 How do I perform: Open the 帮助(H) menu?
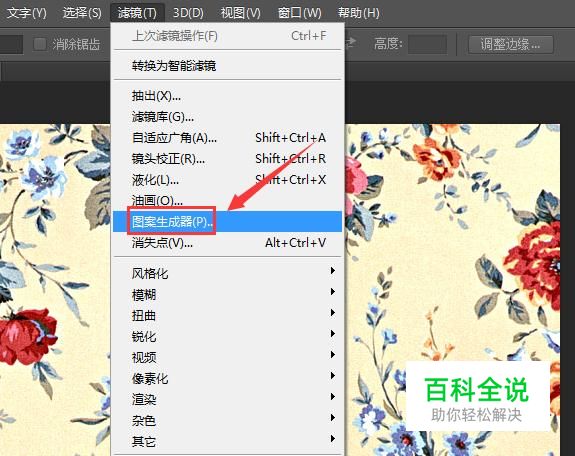pos(358,13)
